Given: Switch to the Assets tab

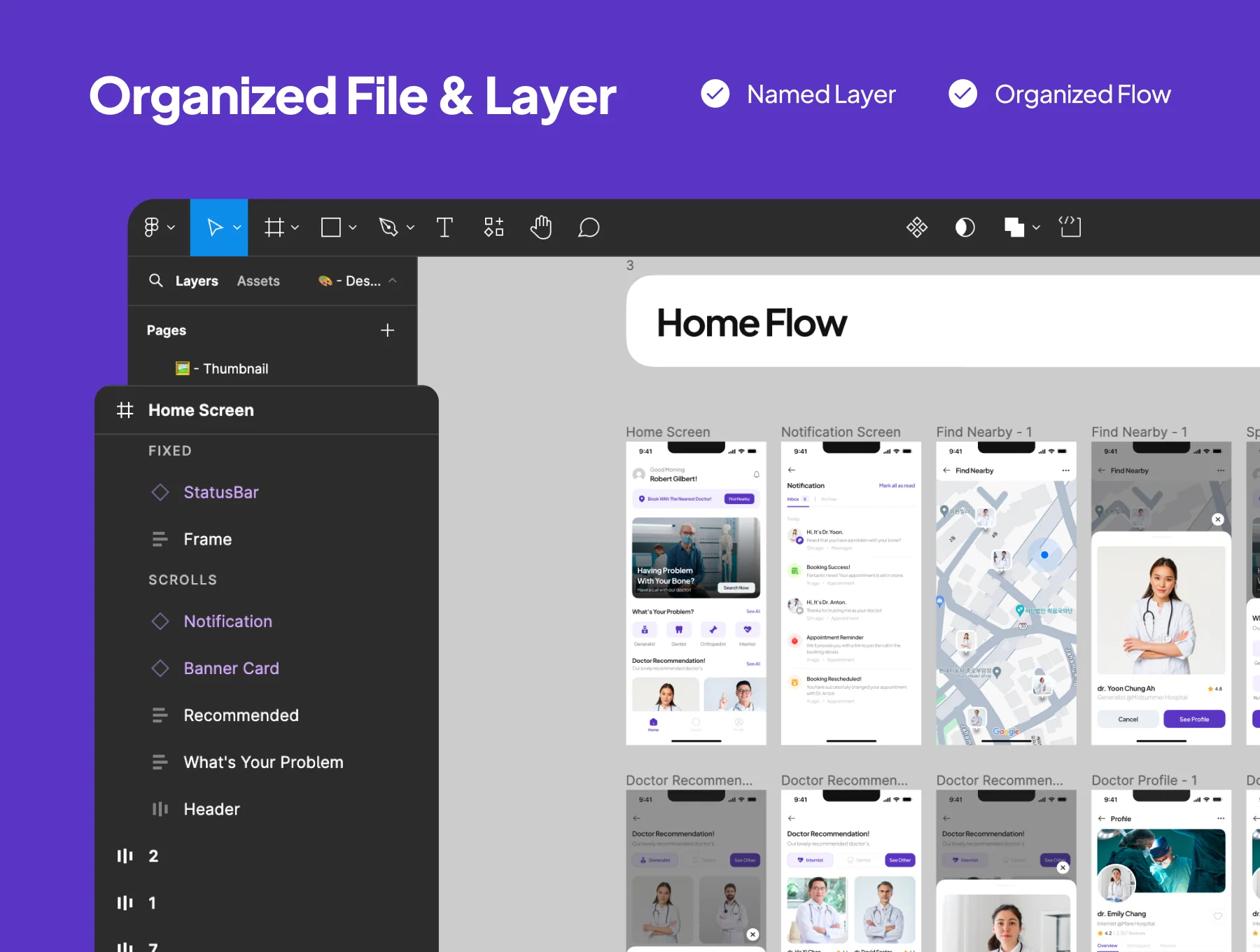Looking at the screenshot, I should (258, 281).
